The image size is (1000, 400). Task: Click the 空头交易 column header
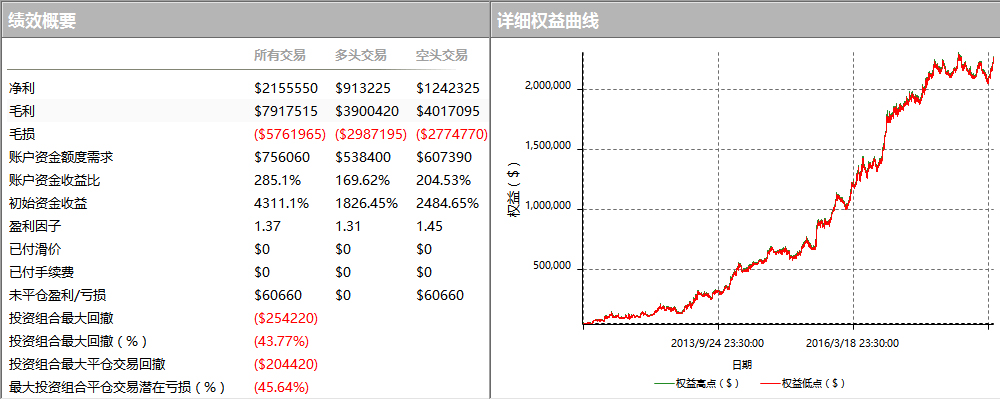pos(441,55)
